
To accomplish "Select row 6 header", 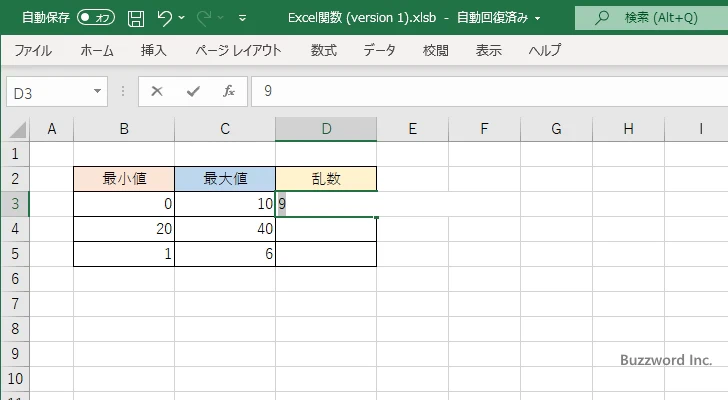I will click(15, 279).
